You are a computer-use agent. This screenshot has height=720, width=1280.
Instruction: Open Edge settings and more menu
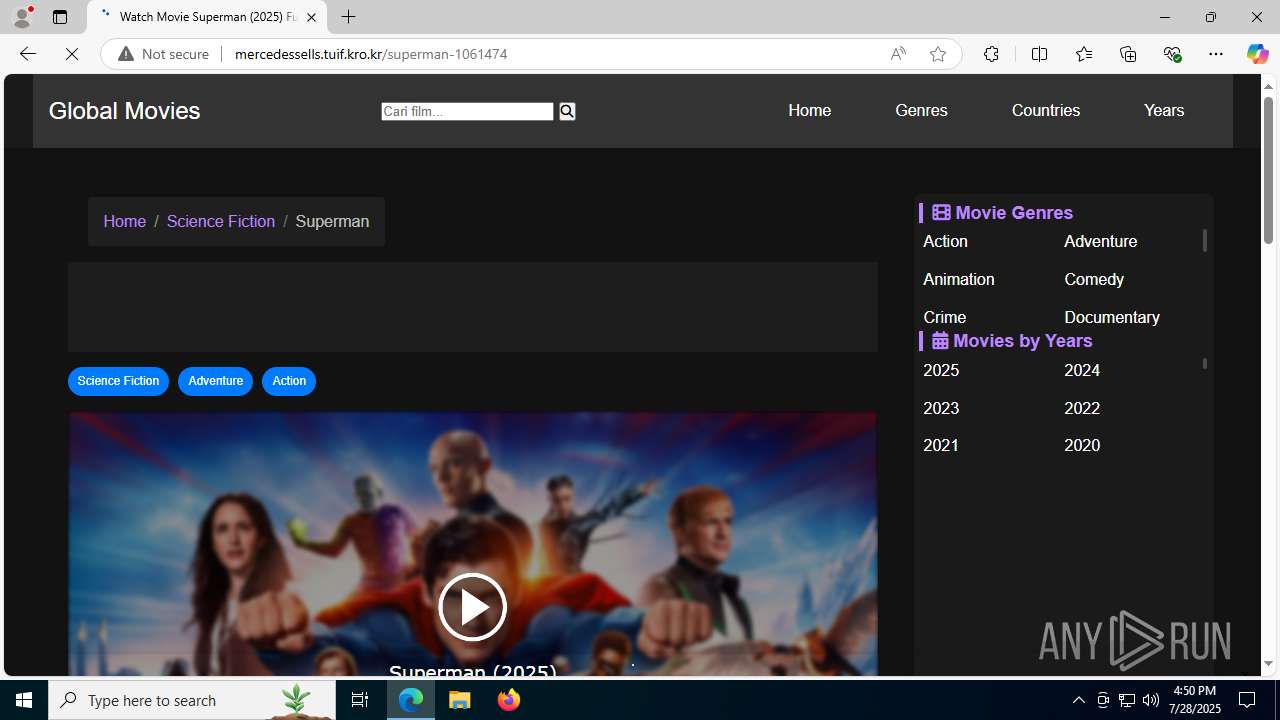coord(1215,54)
